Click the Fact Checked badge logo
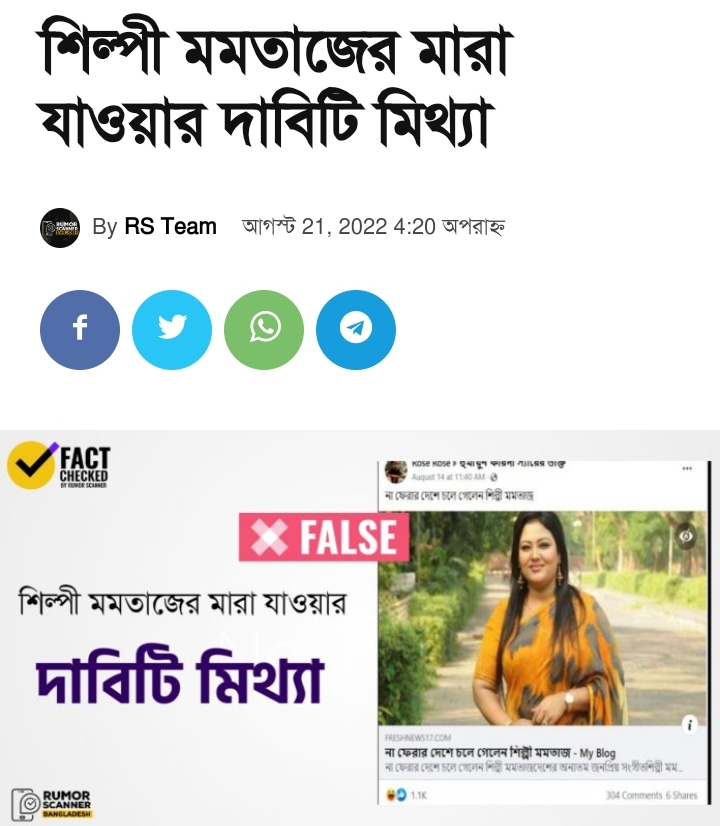 point(58,465)
